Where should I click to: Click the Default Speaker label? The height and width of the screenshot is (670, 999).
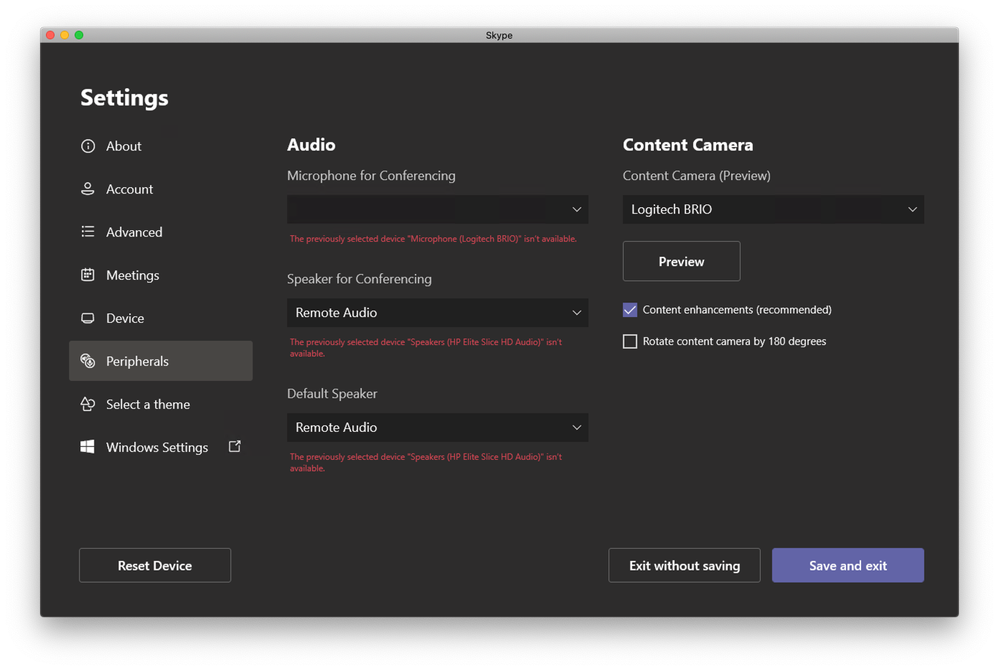[332, 394]
